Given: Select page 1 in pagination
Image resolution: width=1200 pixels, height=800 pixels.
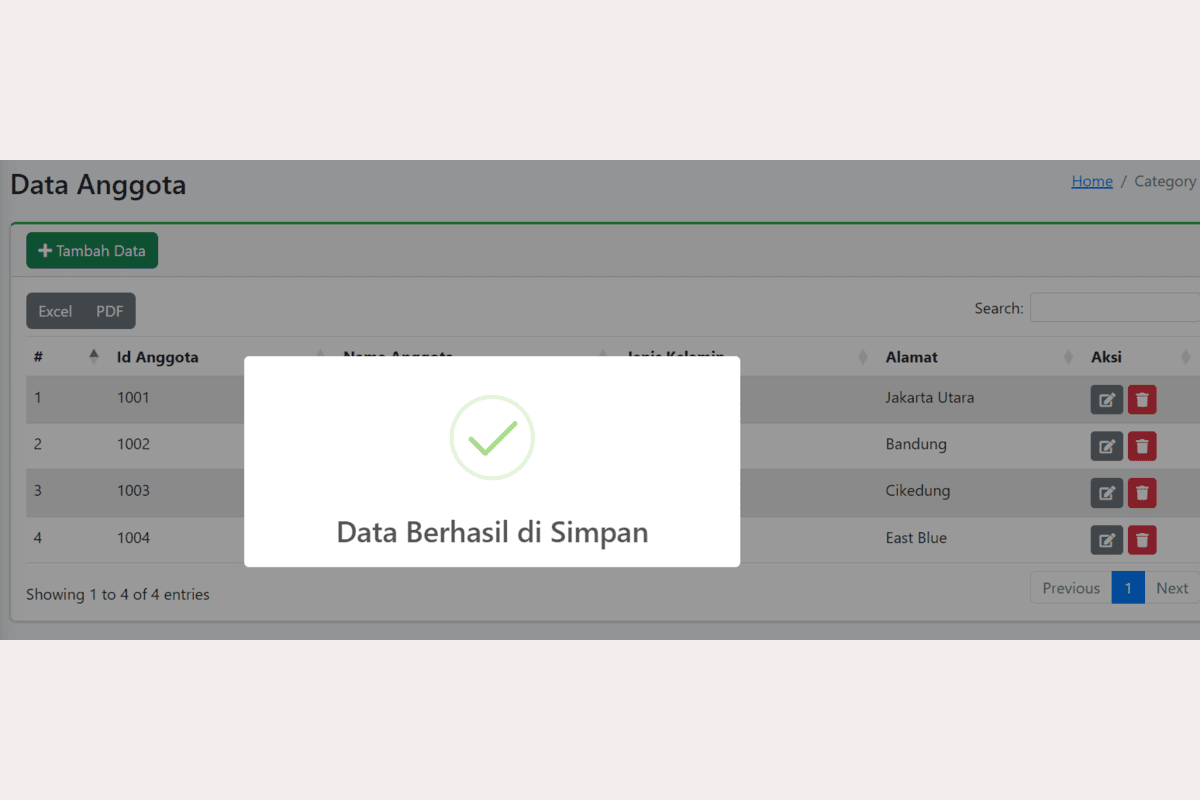Looking at the screenshot, I should (x=1127, y=588).
